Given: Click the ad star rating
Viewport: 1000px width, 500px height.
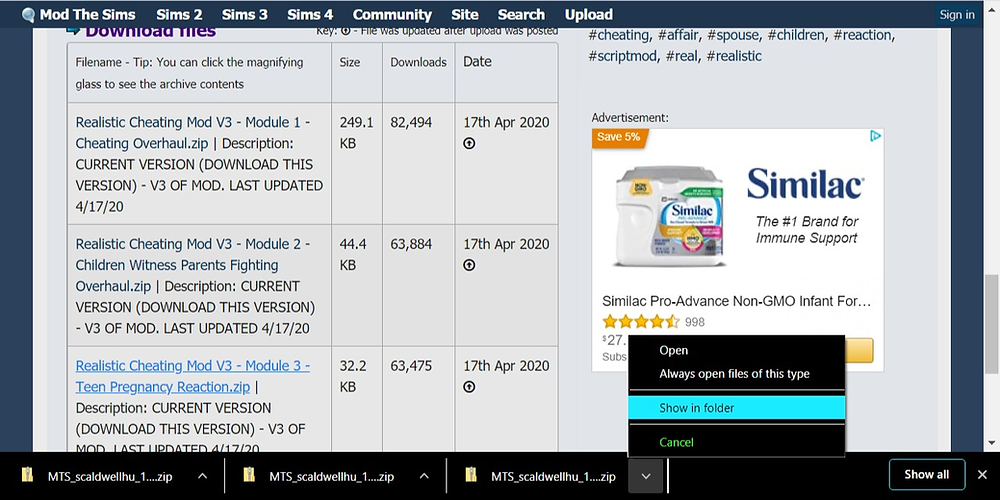Looking at the screenshot, I should click(641, 322).
